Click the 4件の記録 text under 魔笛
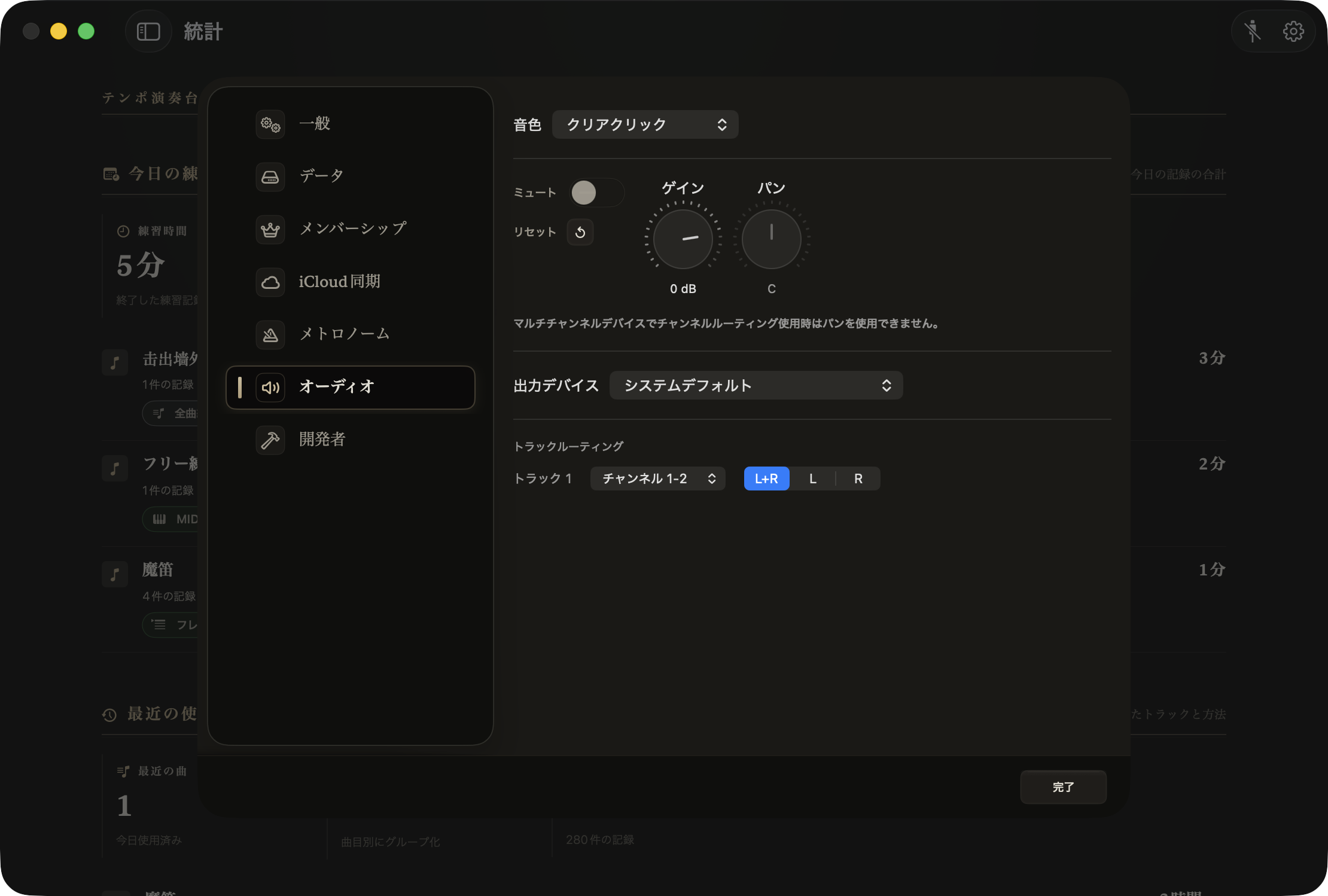The height and width of the screenshot is (896, 1328). (169, 596)
